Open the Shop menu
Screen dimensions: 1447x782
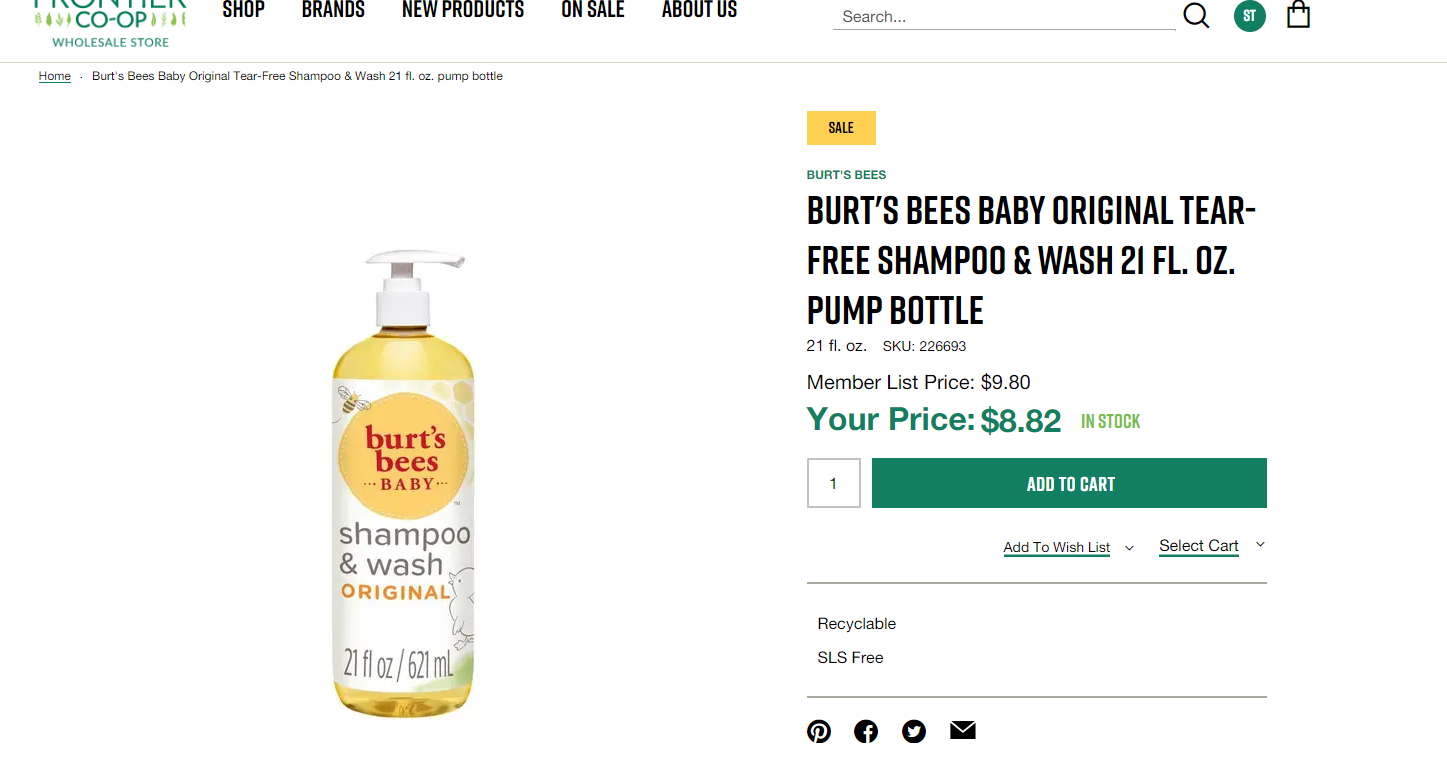[243, 10]
